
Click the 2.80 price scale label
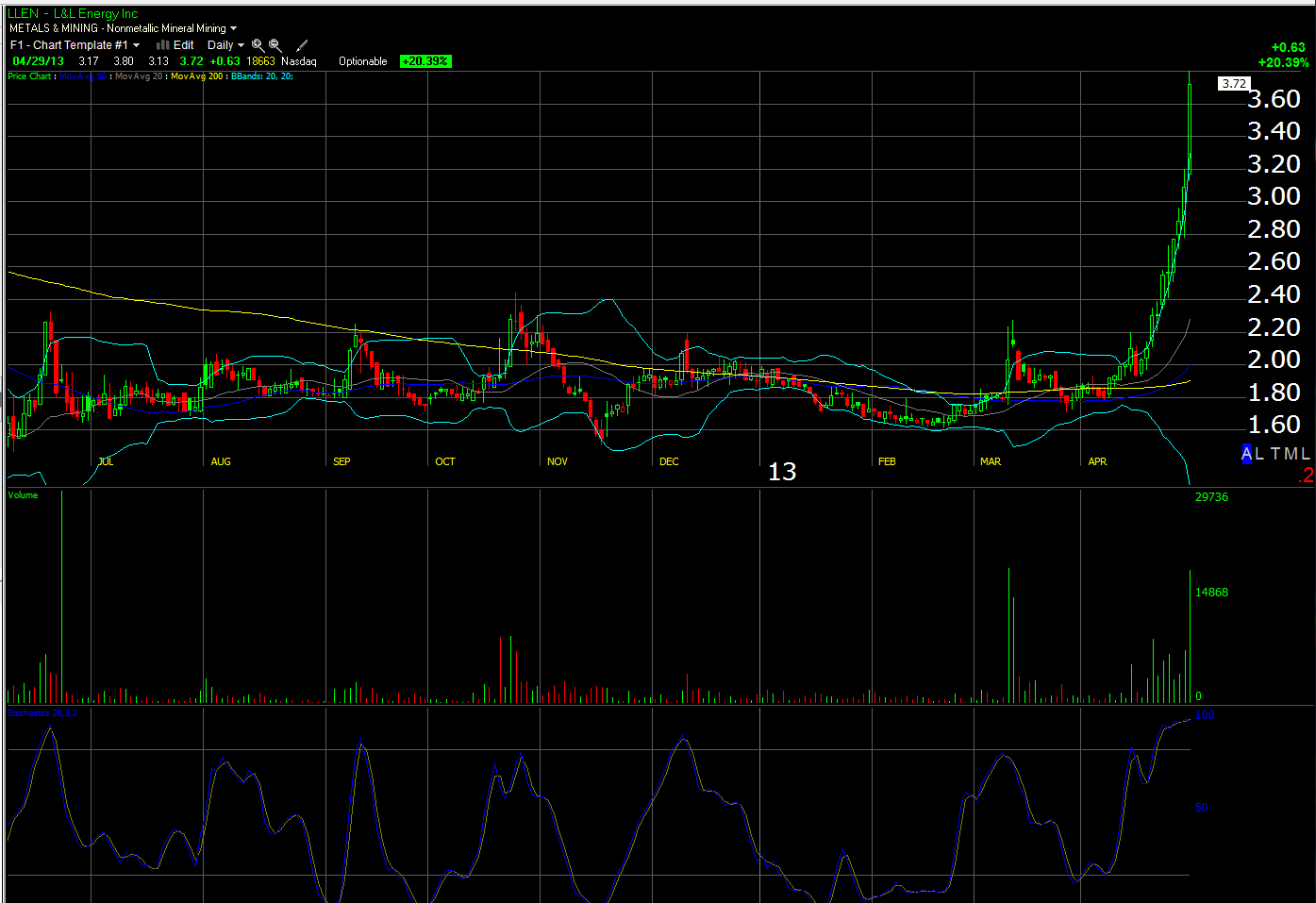(1274, 229)
